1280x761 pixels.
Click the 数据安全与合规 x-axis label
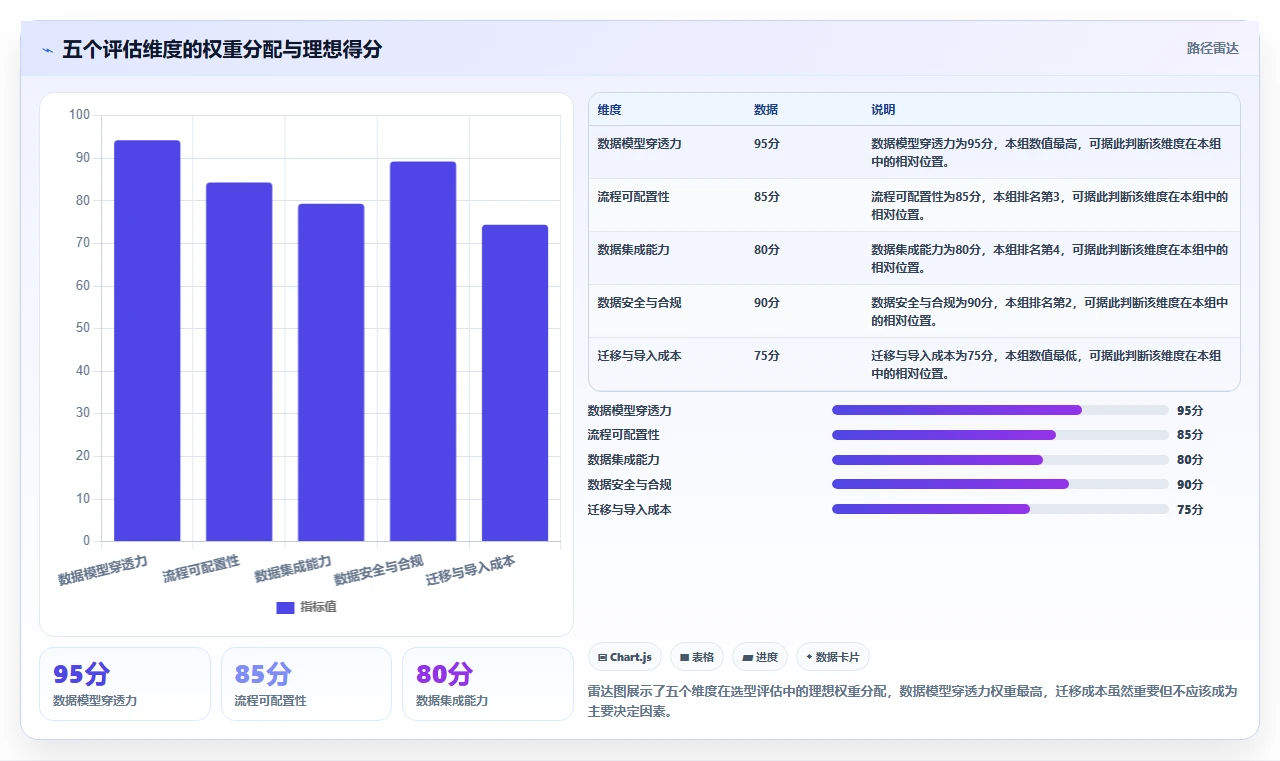click(x=379, y=569)
